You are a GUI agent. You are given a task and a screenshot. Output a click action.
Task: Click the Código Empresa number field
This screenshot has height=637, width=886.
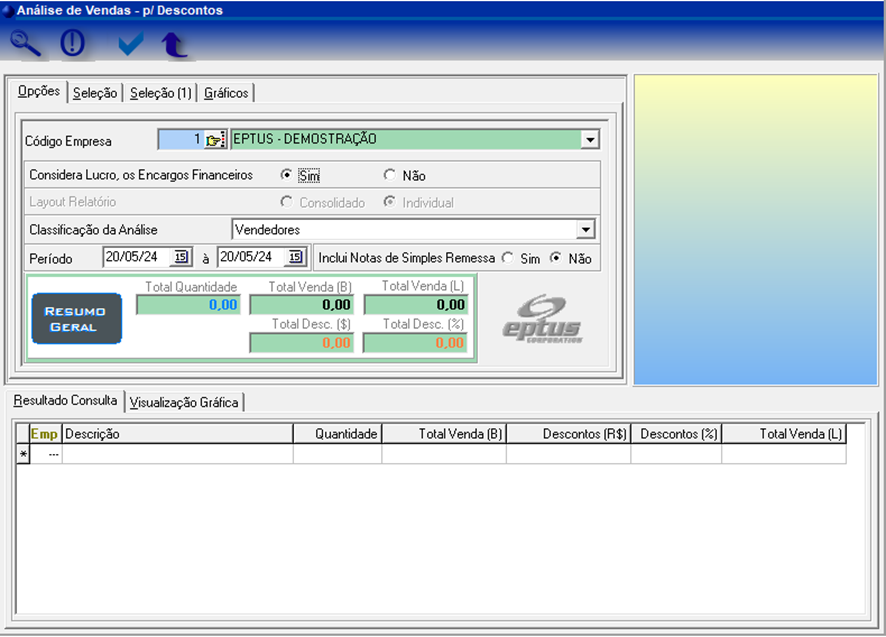coord(180,140)
